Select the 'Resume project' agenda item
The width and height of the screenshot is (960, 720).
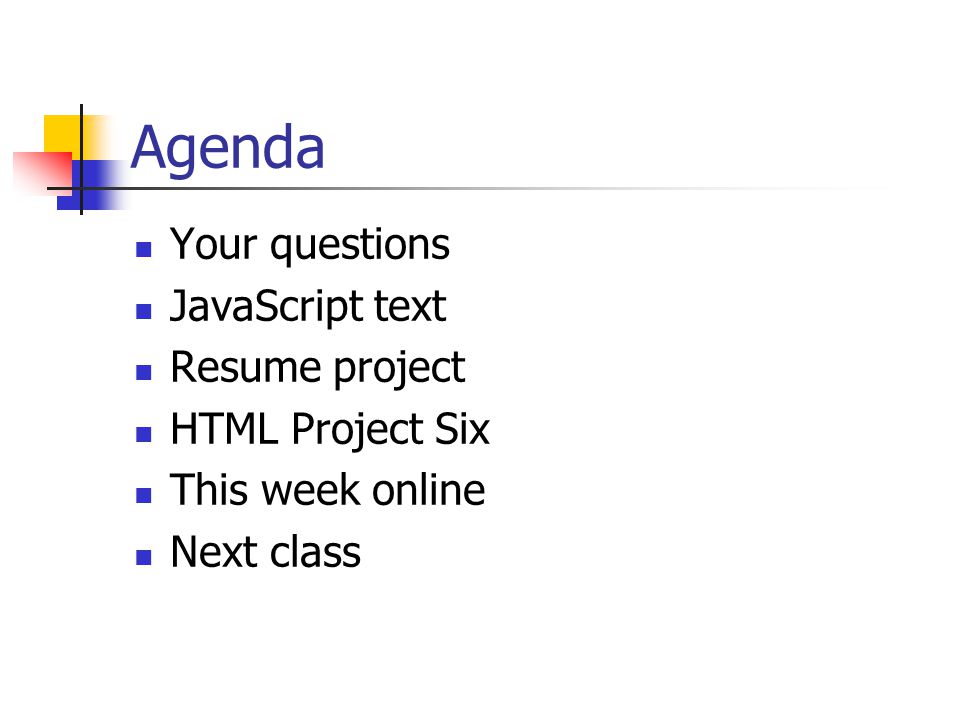click(x=318, y=369)
